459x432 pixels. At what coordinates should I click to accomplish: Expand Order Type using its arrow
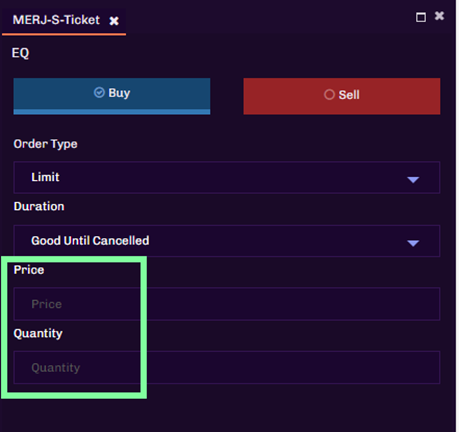tap(413, 180)
